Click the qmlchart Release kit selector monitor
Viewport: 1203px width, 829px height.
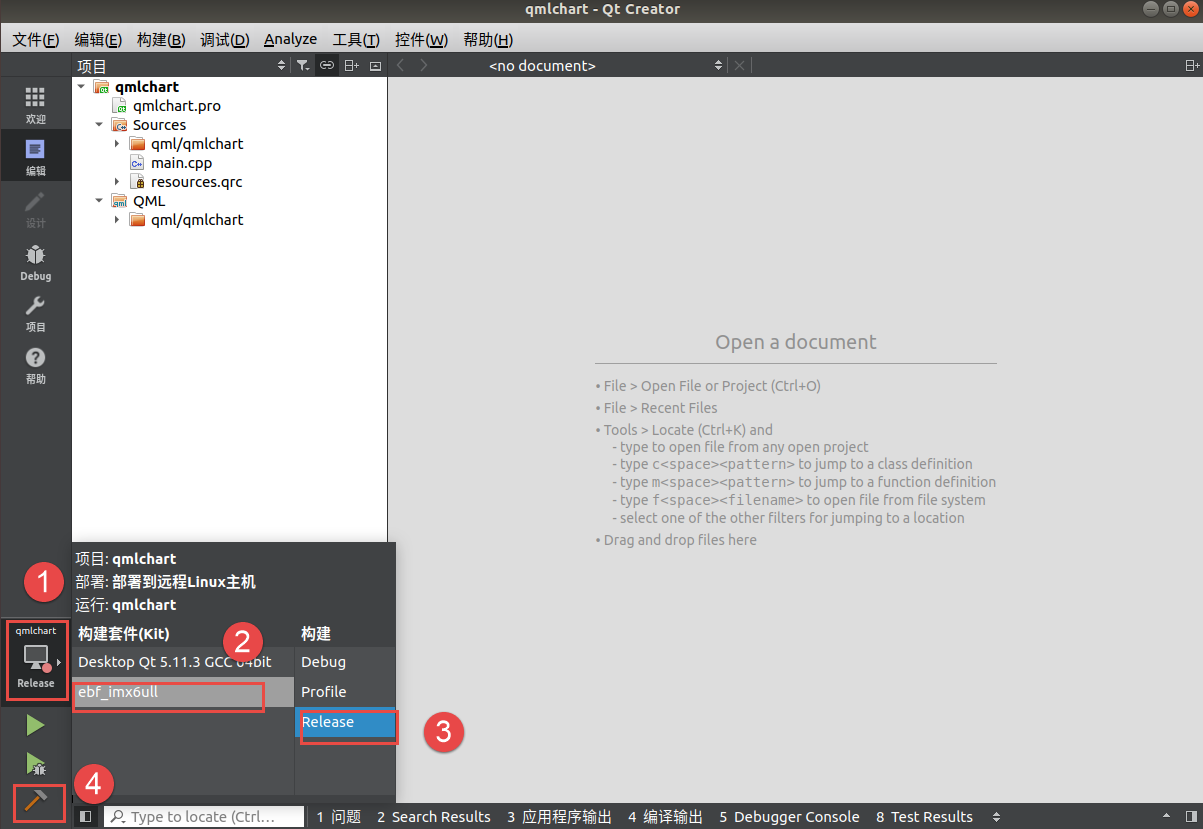36,659
